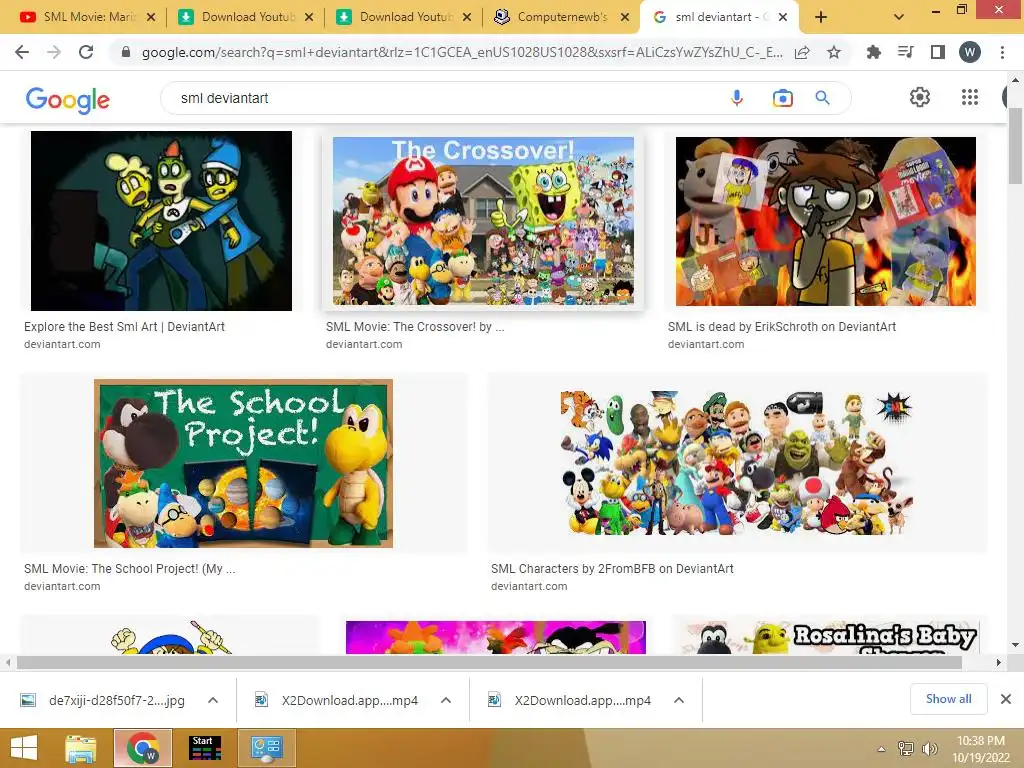Open Chrome three-dot menu

pyautogui.click(x=1002, y=52)
